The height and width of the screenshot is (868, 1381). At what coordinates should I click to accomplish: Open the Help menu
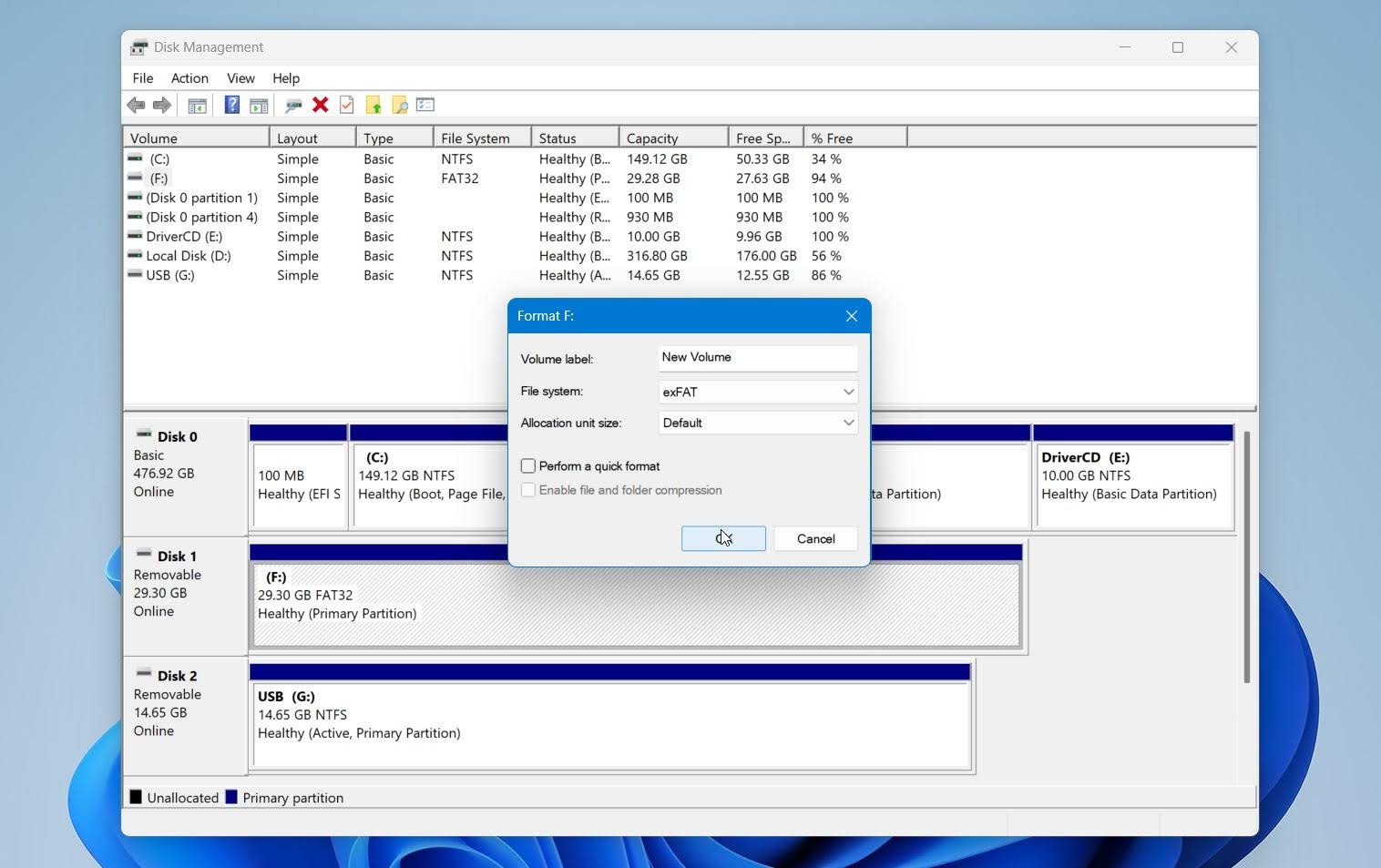[286, 78]
